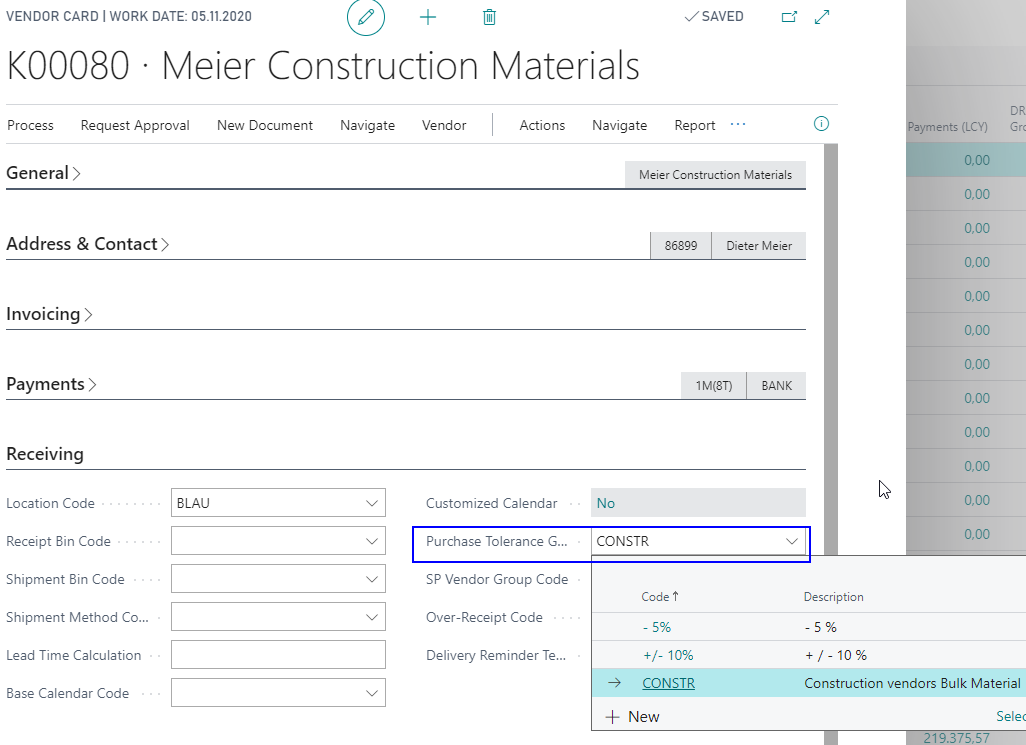Open the Shipment Method Code dropdown arrow
Image resolution: width=1026 pixels, height=745 pixels.
click(372, 617)
